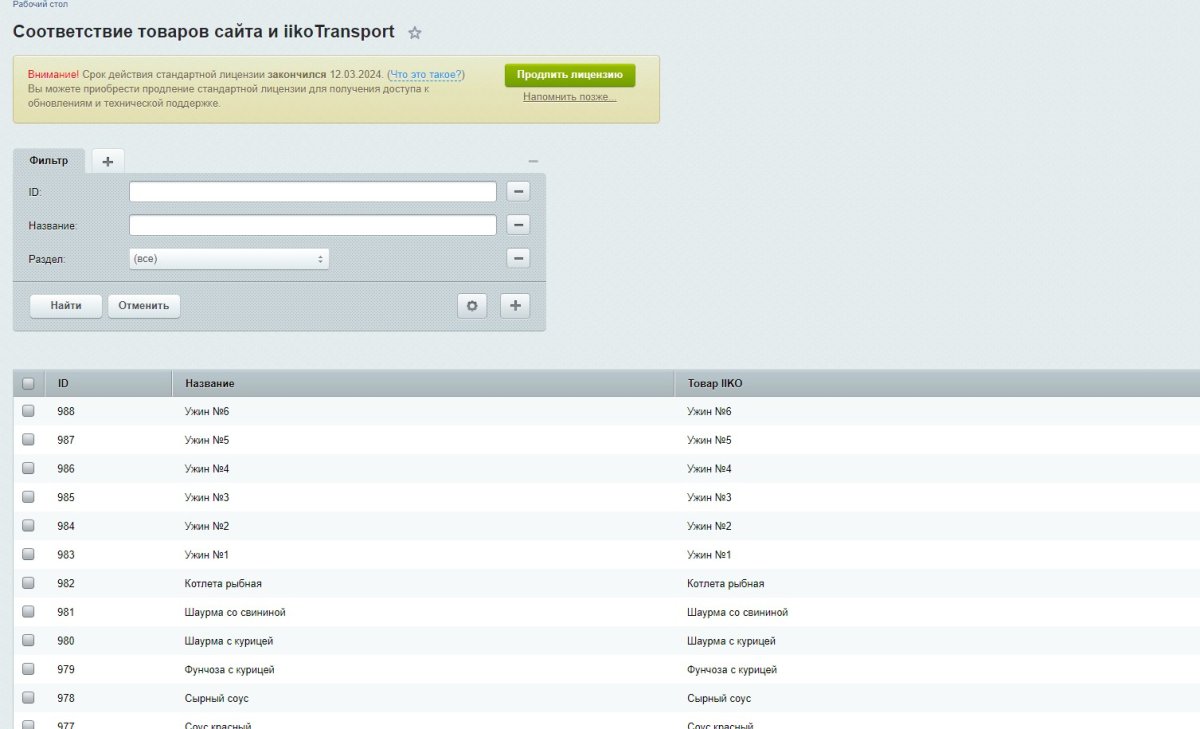Check the row for Сырный соус
This screenshot has height=729, width=1200.
(28, 697)
